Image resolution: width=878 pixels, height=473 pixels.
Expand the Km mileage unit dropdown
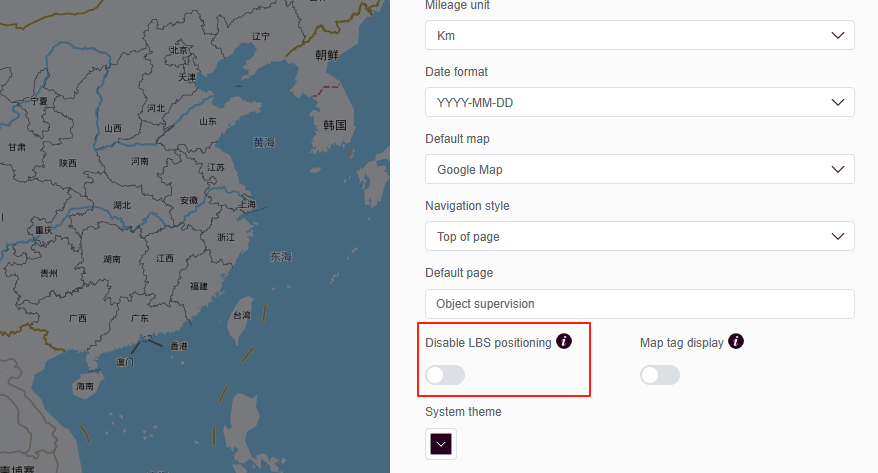639,36
